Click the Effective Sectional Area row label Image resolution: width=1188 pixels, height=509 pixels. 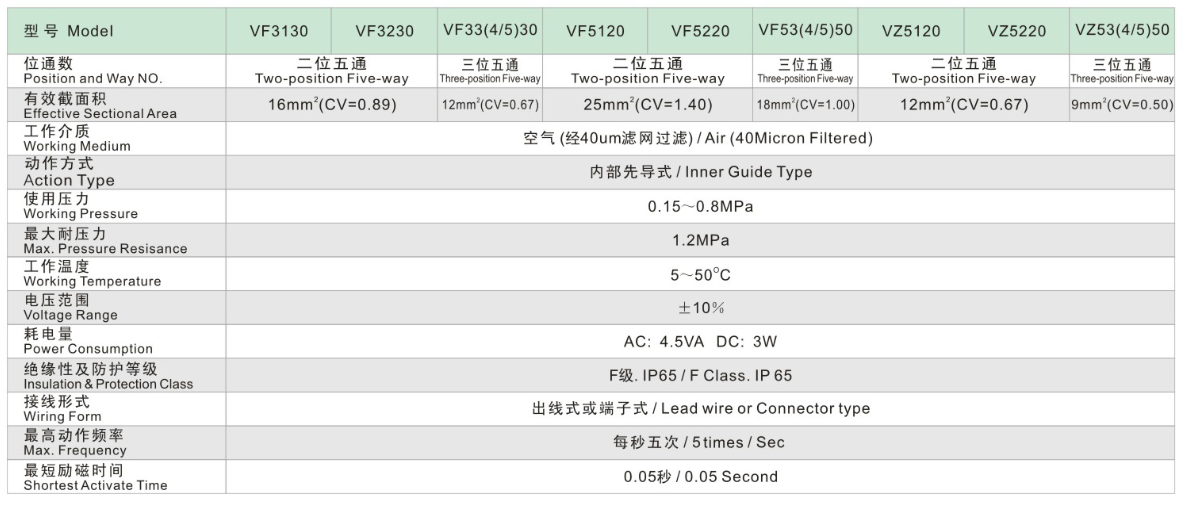click(x=100, y=106)
